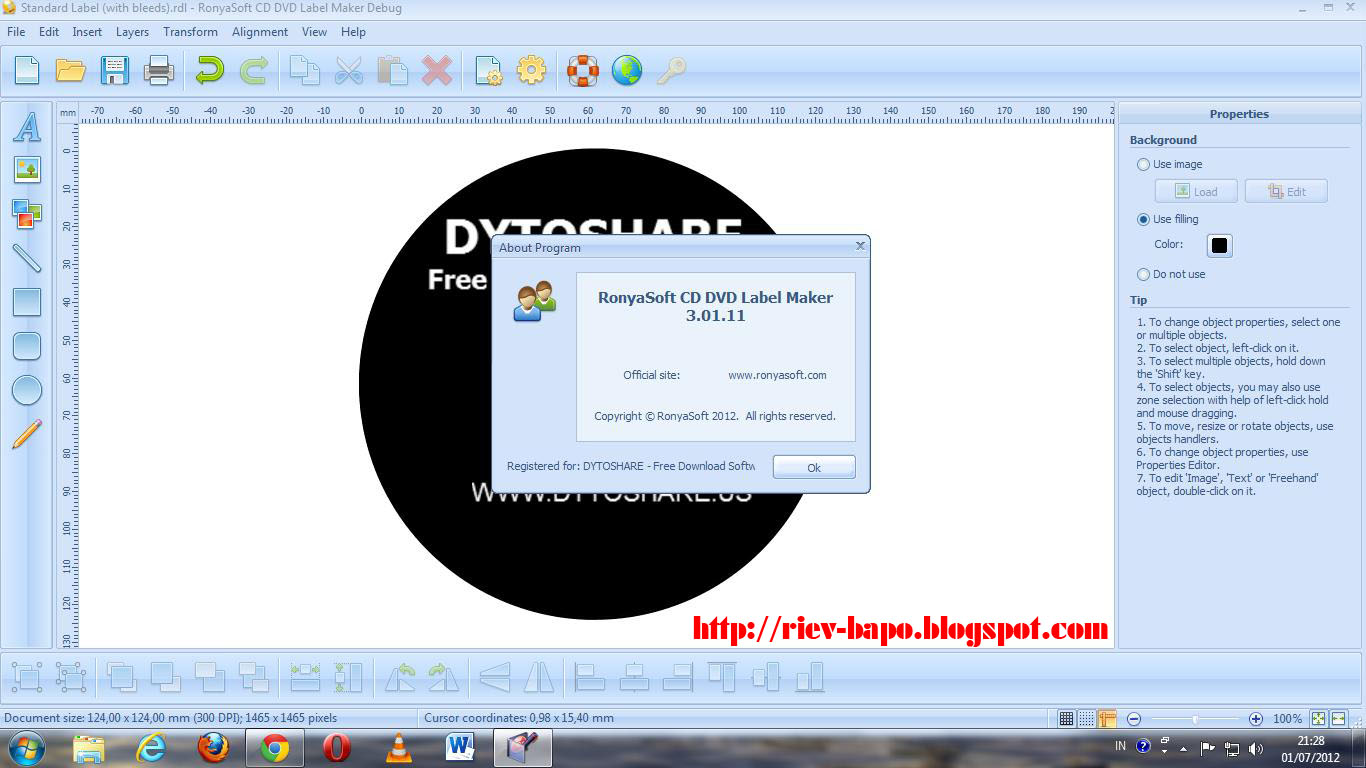Open the Help menu
1366x768 pixels.
pos(353,32)
